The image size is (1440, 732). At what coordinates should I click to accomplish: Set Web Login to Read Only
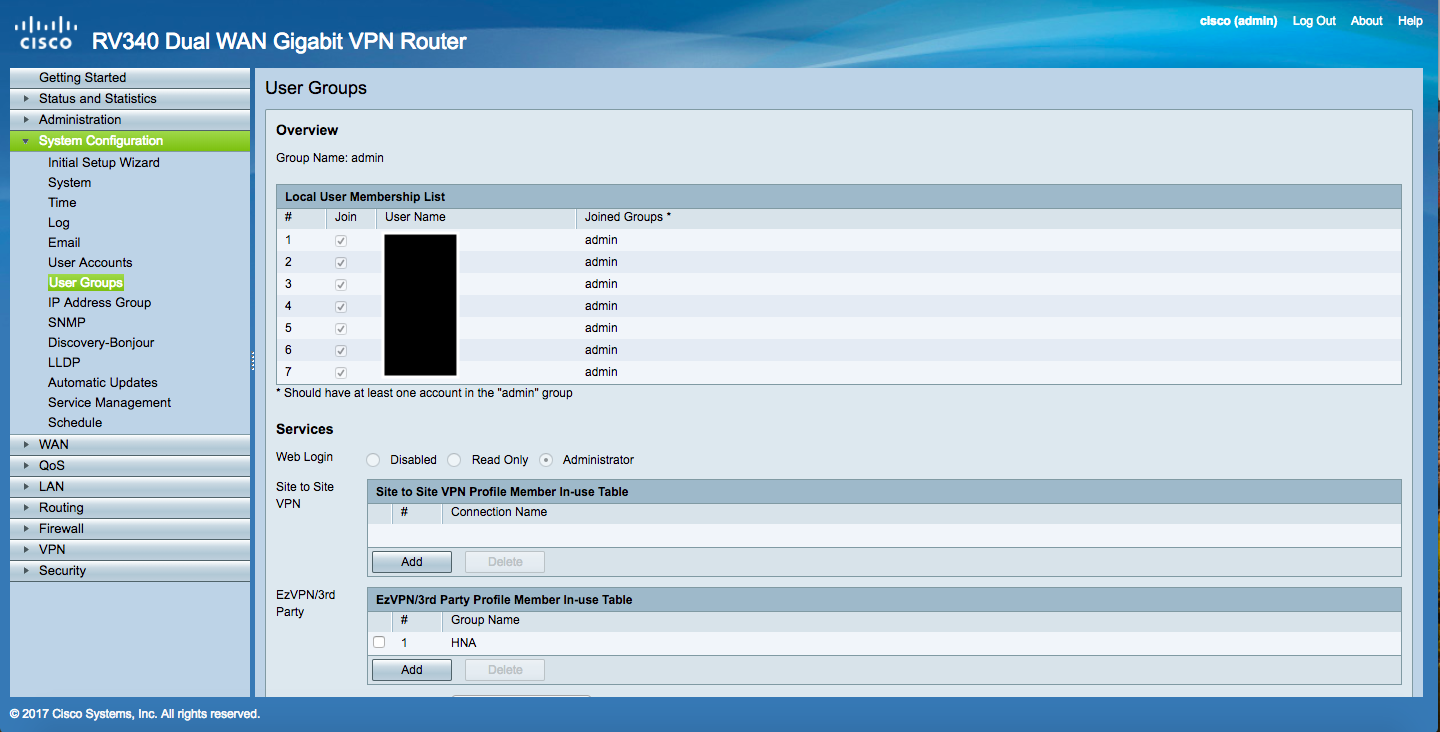(454, 460)
